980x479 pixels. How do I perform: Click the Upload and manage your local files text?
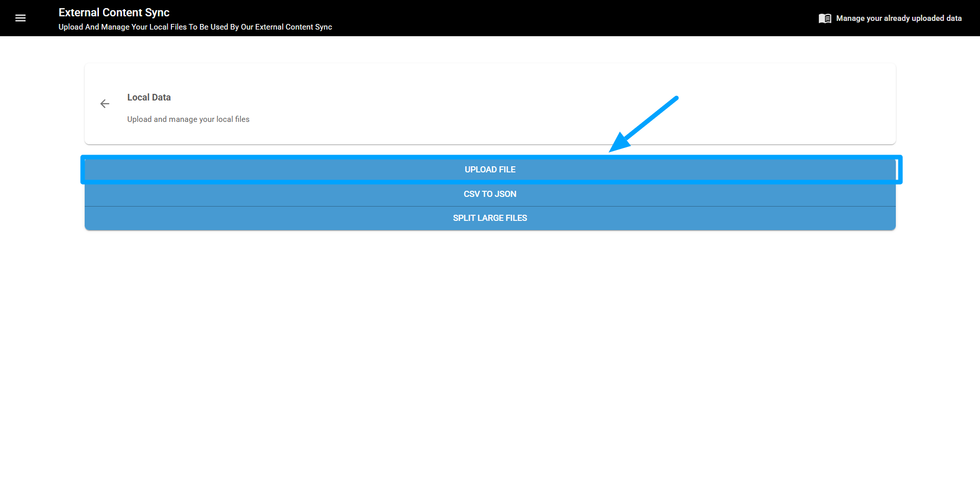(188, 119)
